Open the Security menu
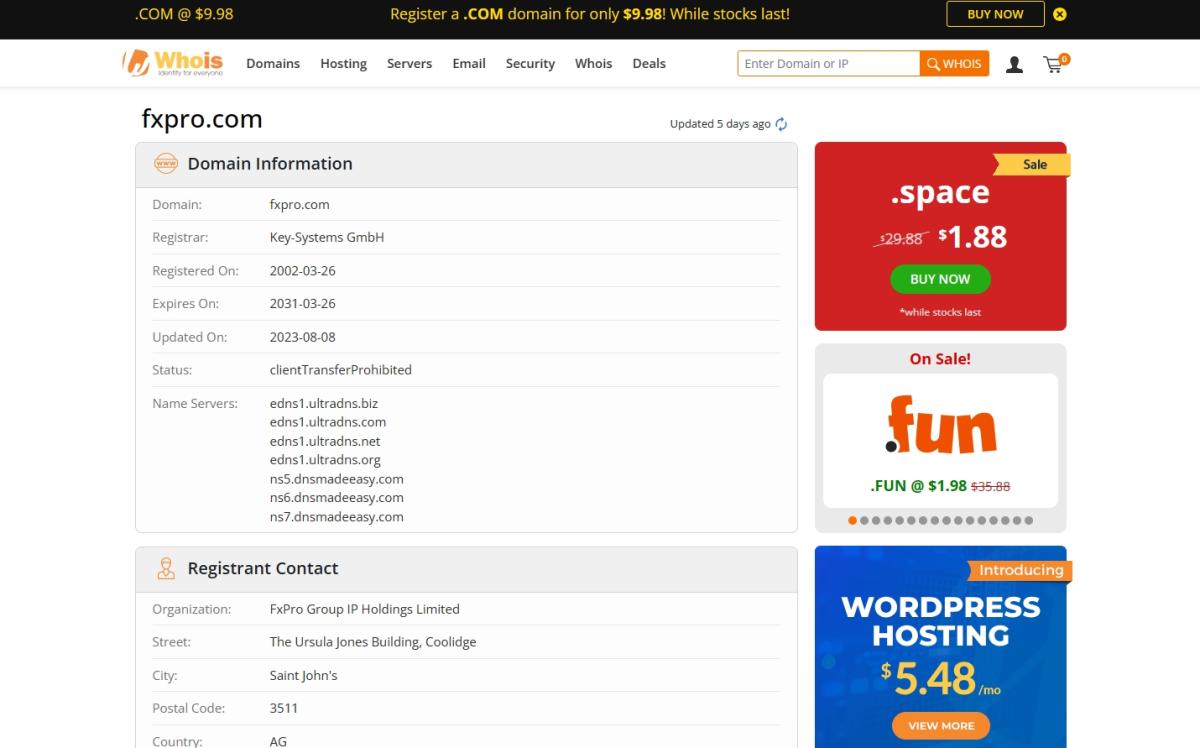 (x=530, y=63)
